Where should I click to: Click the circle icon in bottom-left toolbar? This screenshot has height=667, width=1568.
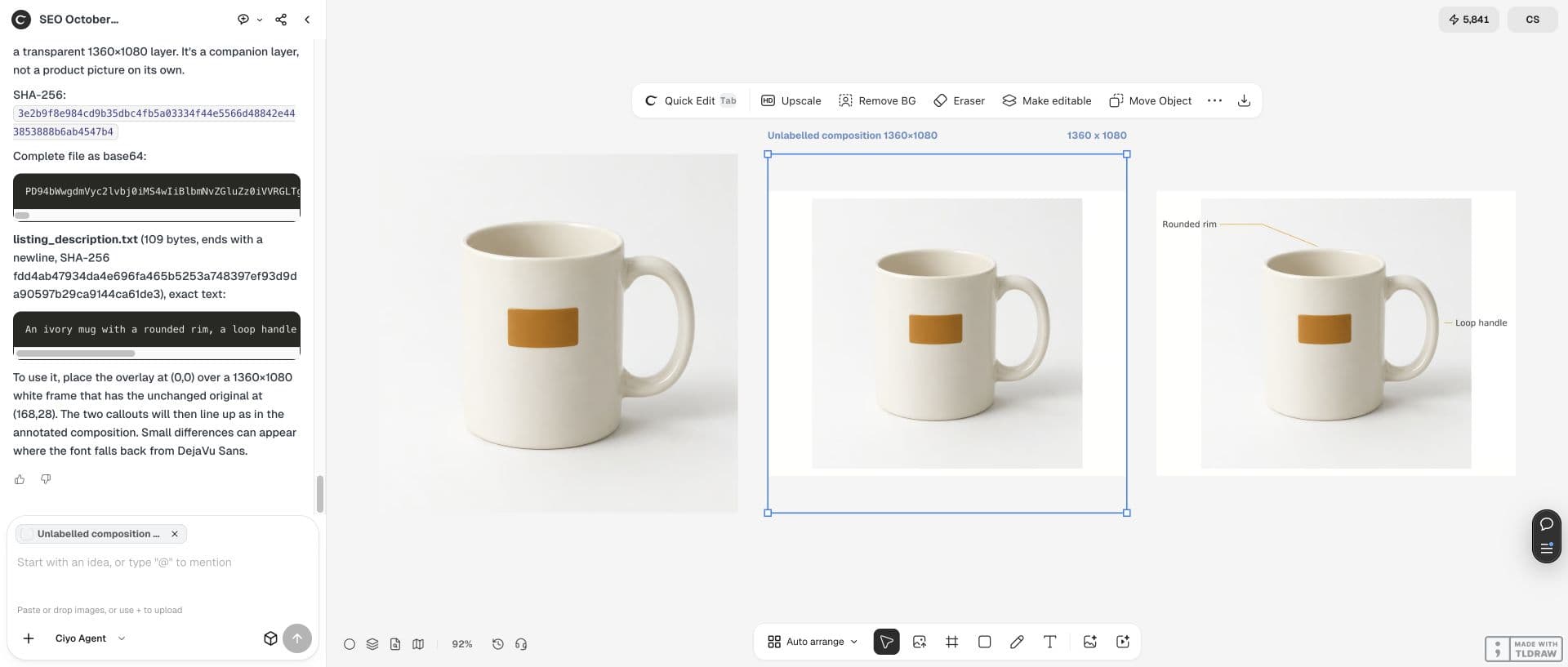(350, 644)
